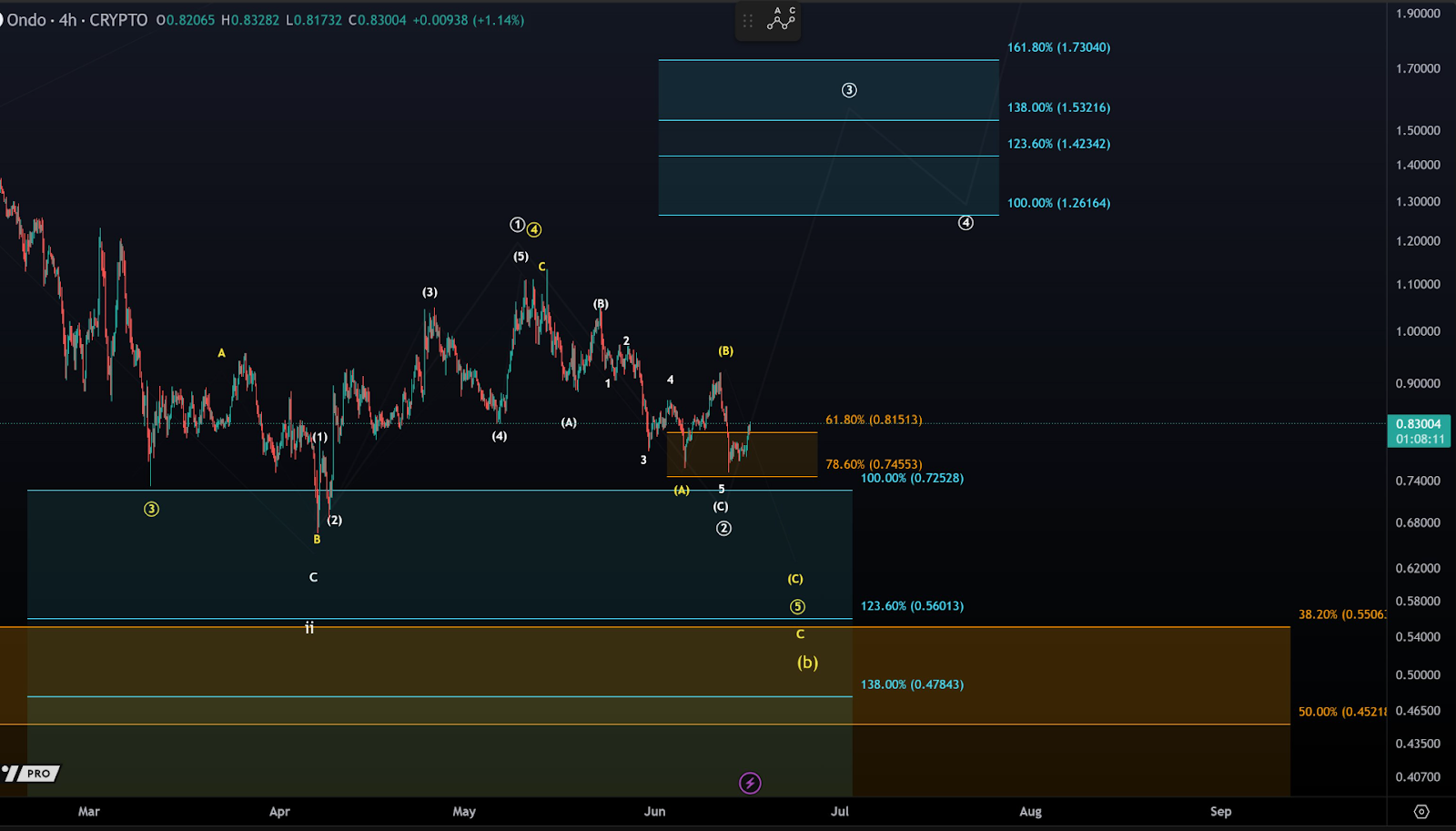Click the yellow (B) wave label near June peak
Screen dimensions: 1456x831
[x=725, y=350]
